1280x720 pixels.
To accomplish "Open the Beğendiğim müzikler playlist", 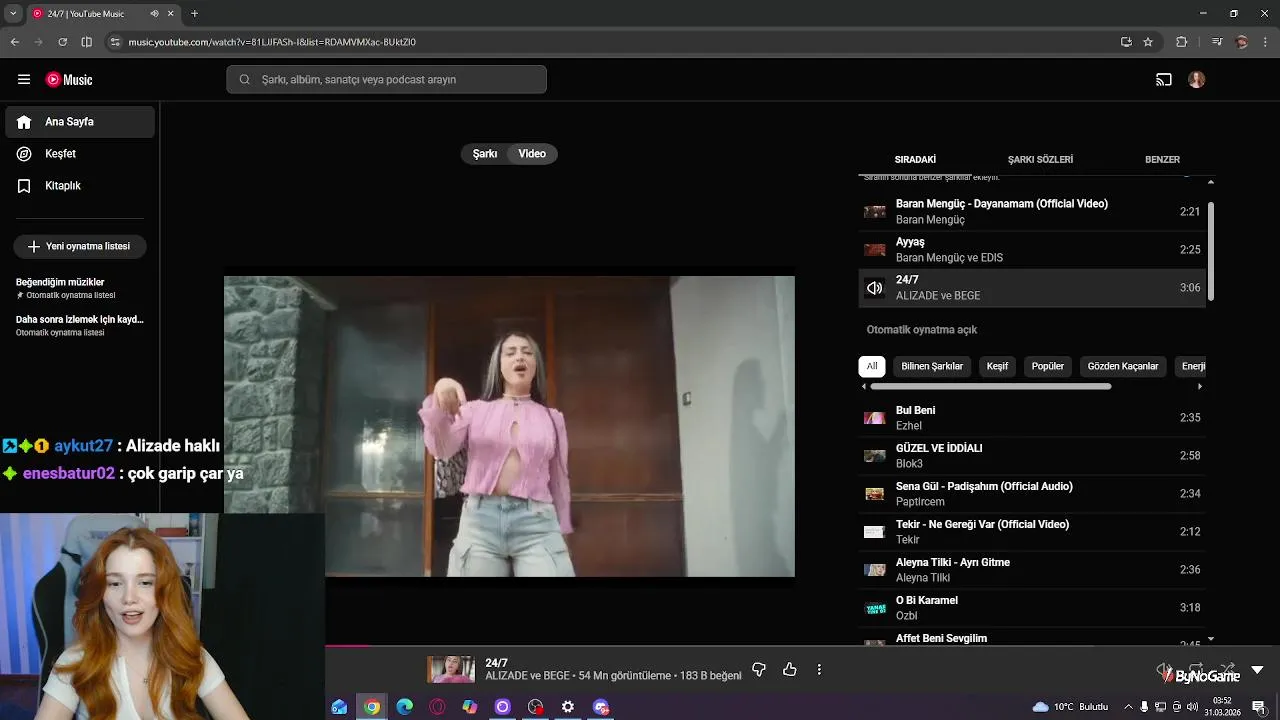I will click(x=80, y=288).
